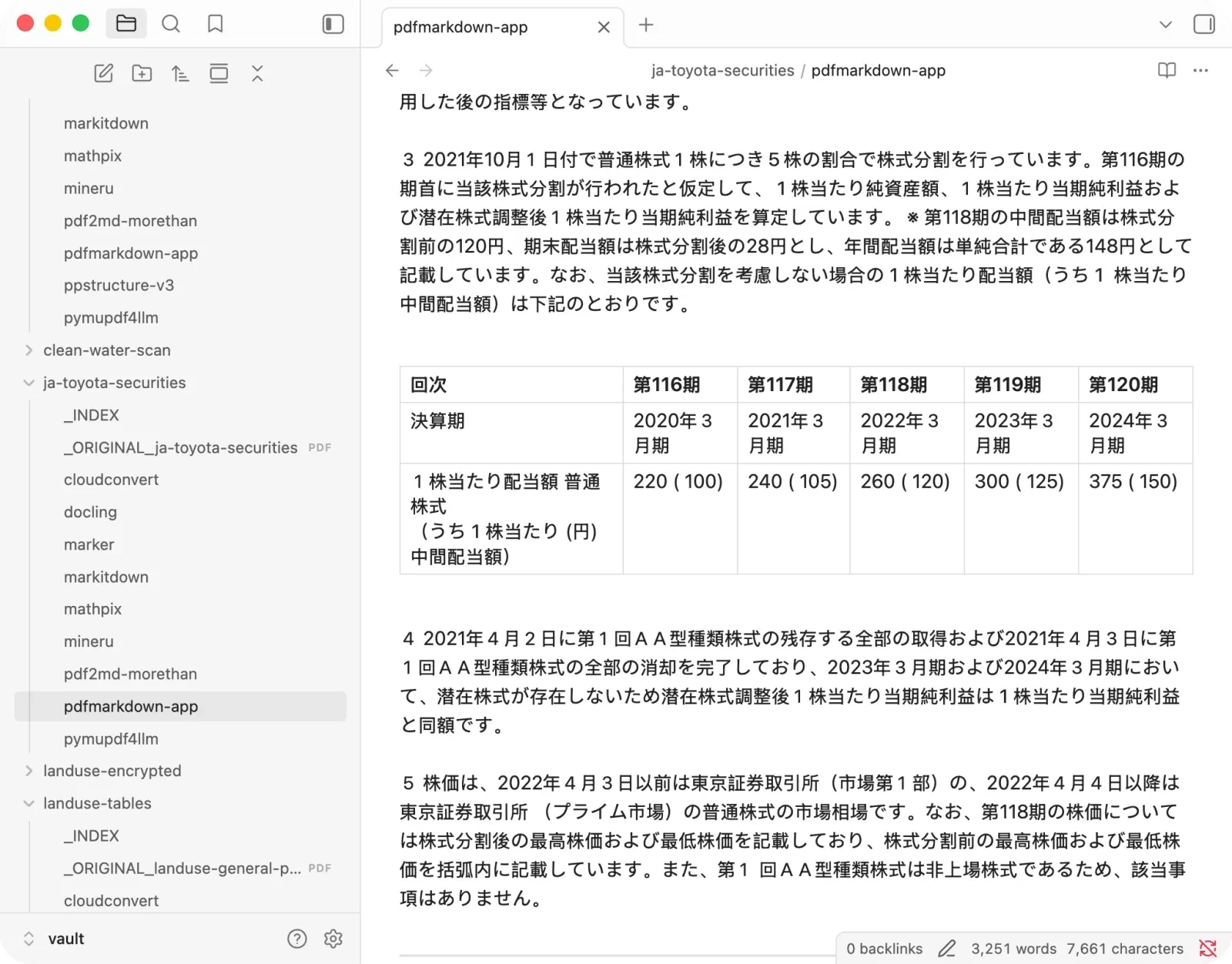Toggle the left sidebar panel icon
1232x964 pixels.
(x=333, y=24)
